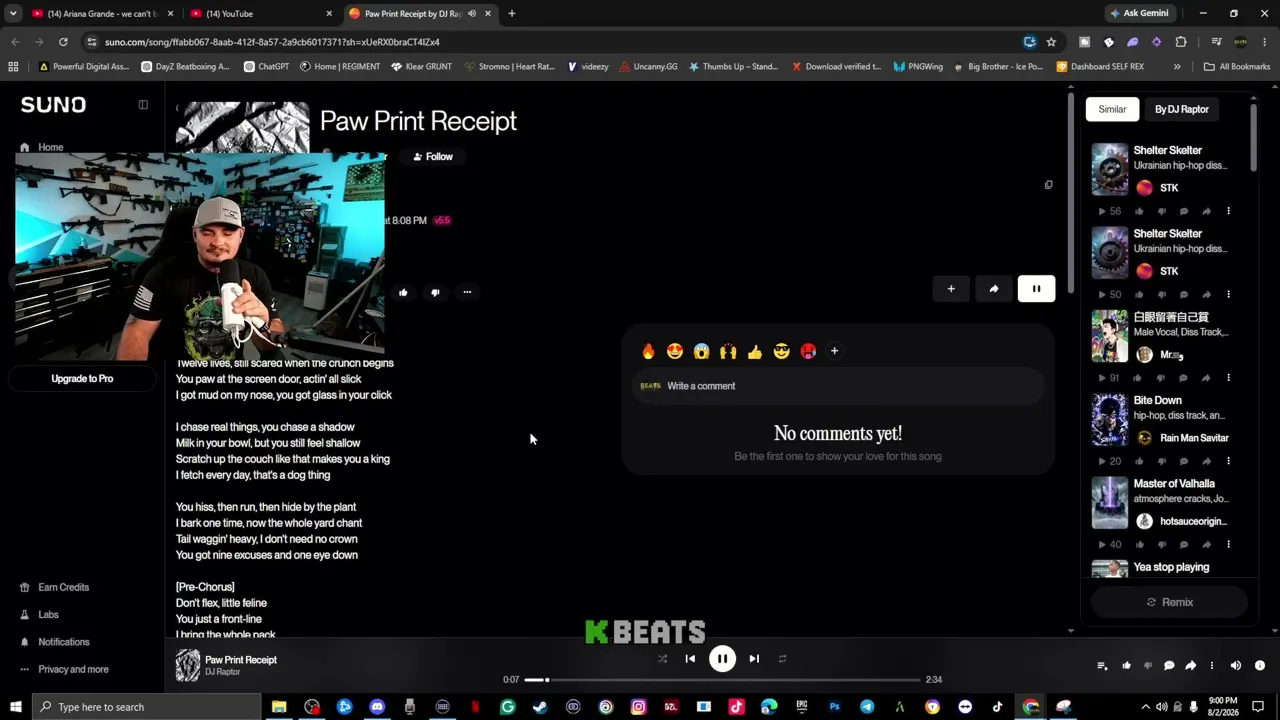
Task: Skip to the next track
Action: point(754,659)
